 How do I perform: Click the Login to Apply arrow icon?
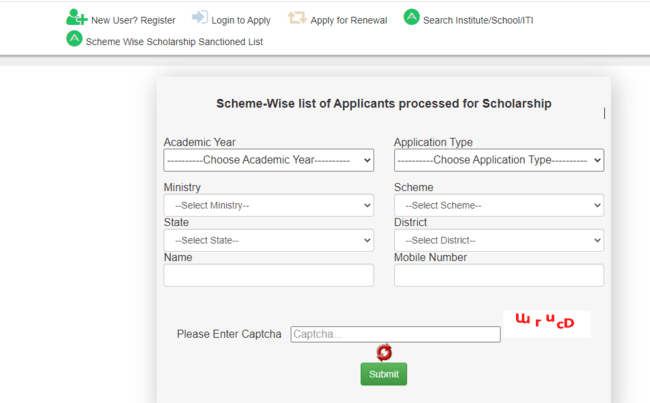click(x=200, y=18)
